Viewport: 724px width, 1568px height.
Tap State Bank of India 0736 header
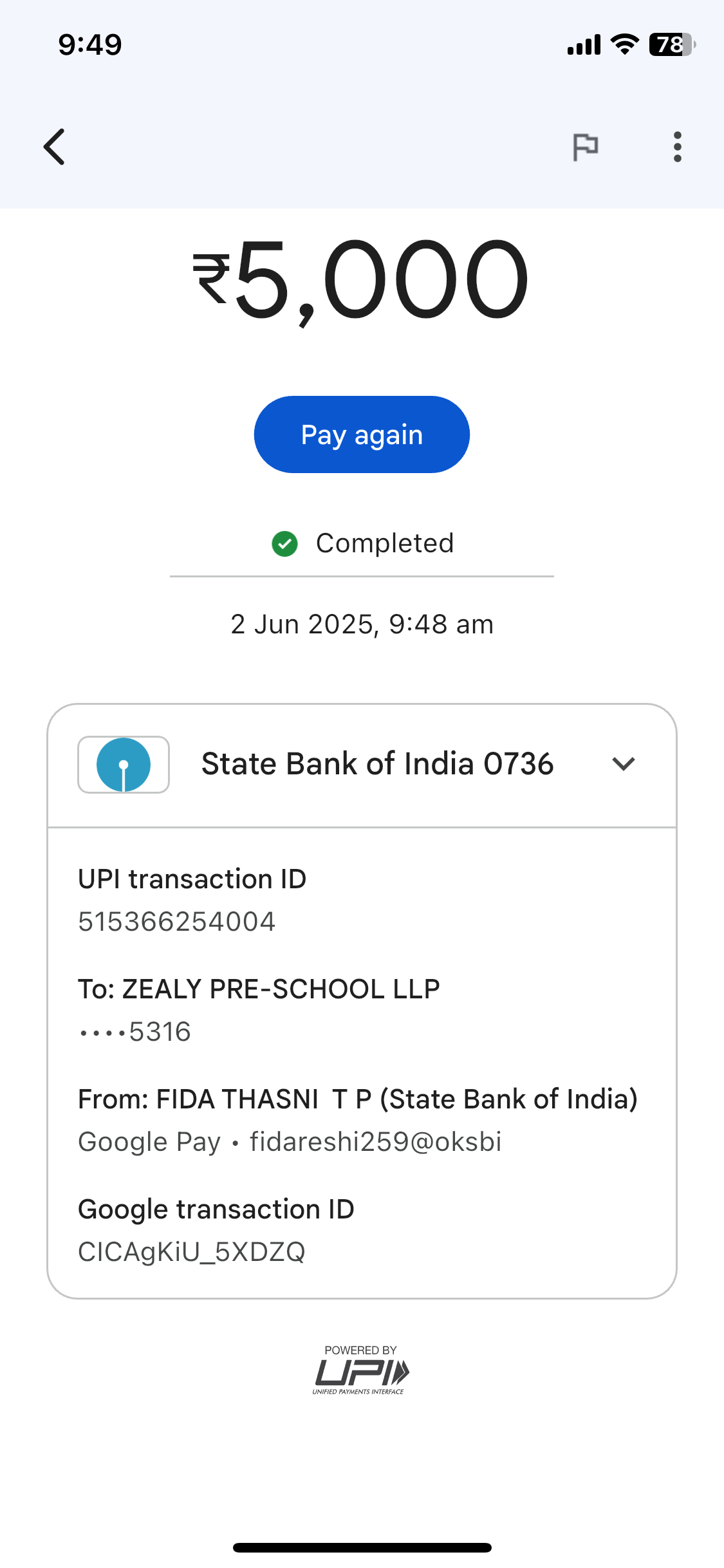tap(377, 764)
